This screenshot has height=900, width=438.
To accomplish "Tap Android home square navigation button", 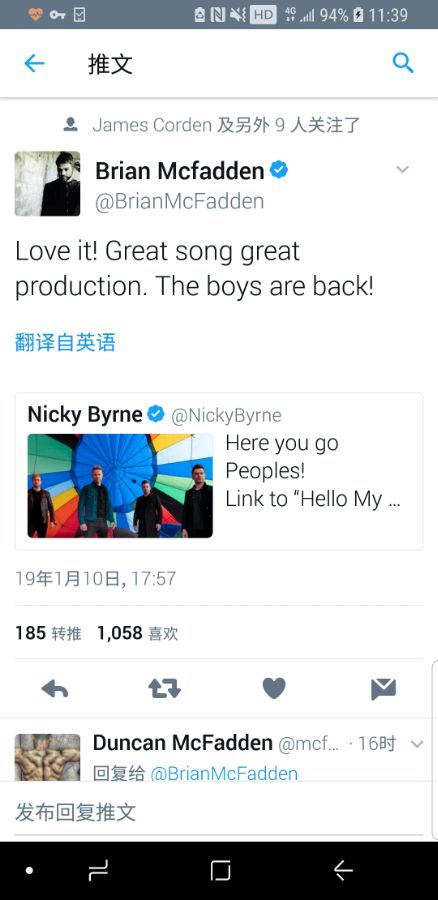I will (220, 871).
